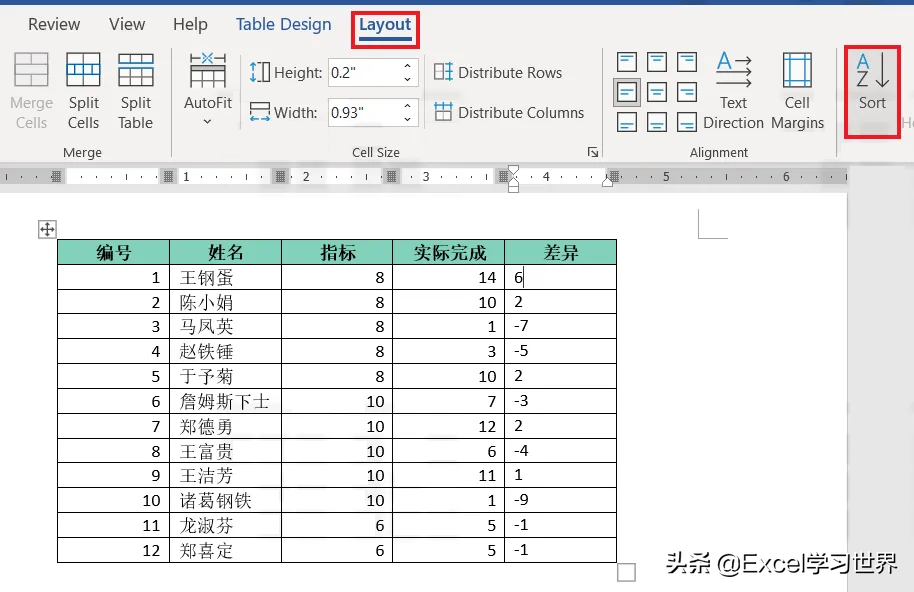914x592 pixels.
Task: Increase Height using the up stepper arrow
Action: [406, 66]
